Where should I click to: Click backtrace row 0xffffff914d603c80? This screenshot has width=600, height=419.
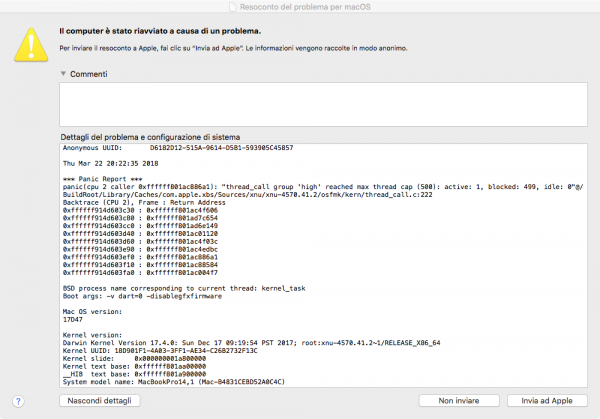pos(140,218)
